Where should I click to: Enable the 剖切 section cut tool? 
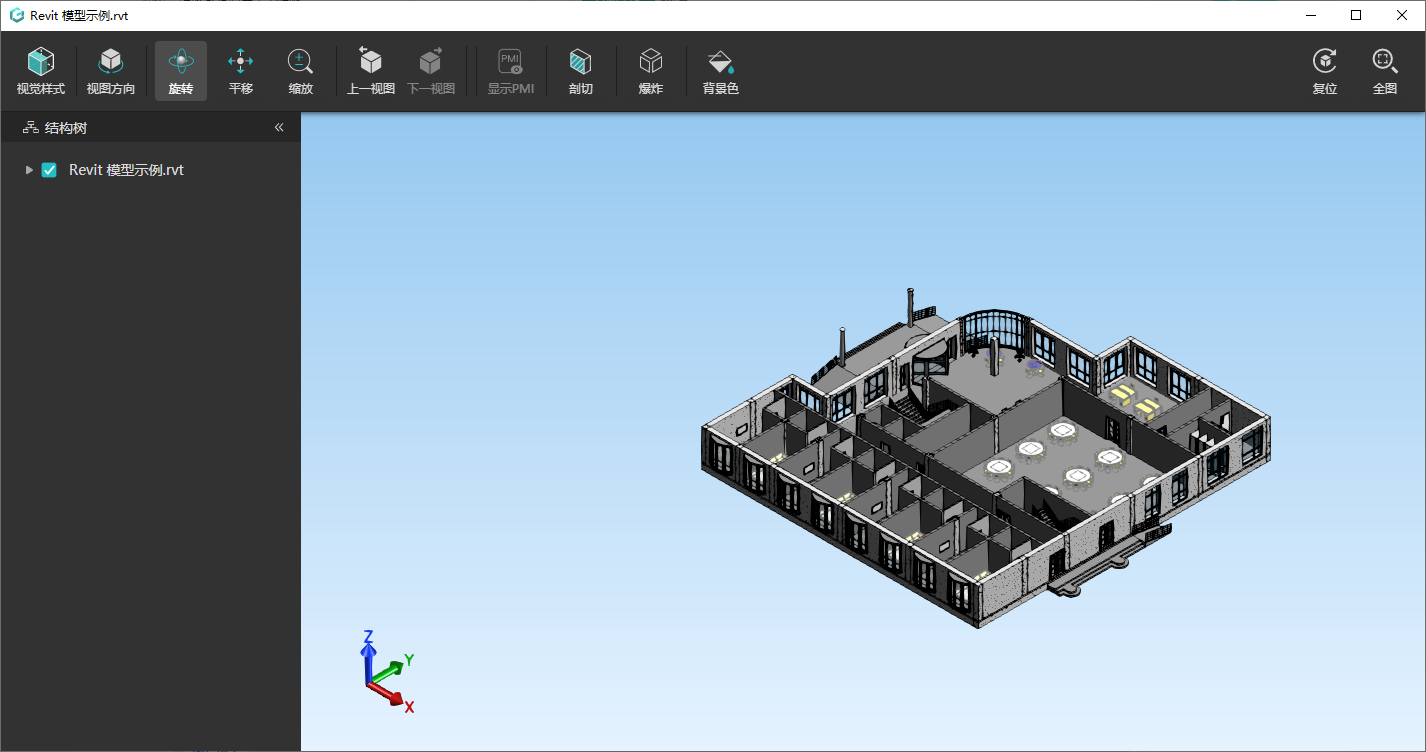tap(580, 71)
